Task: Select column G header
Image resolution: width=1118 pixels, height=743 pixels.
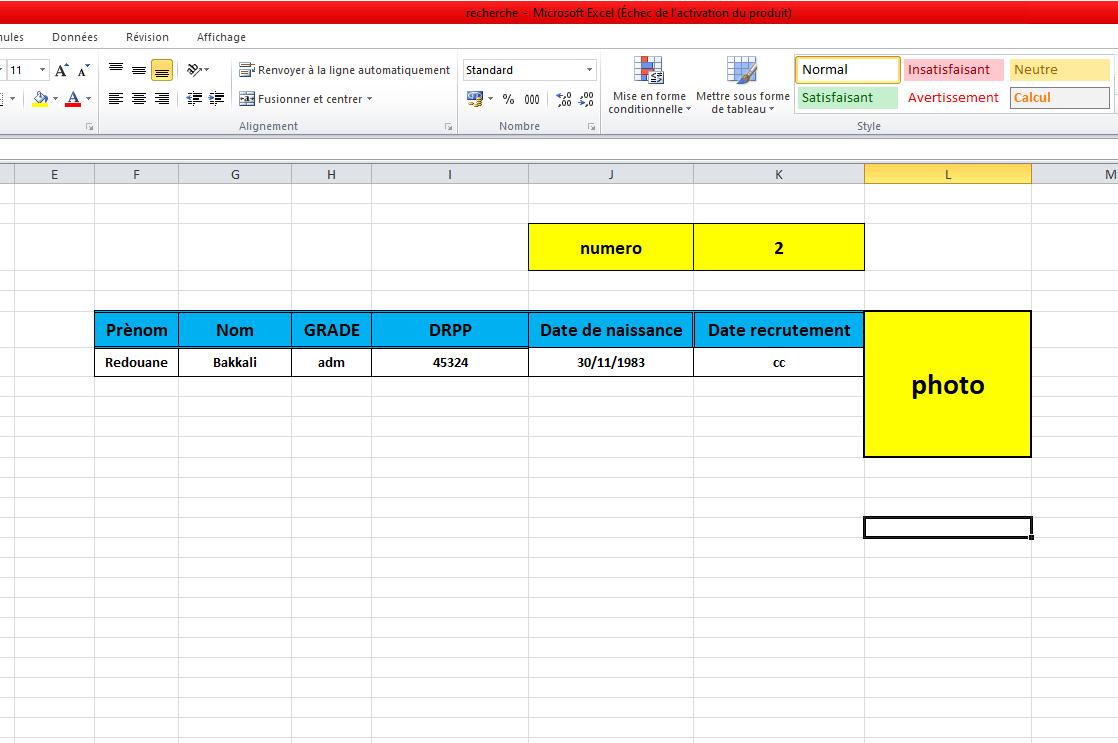Action: 235,174
